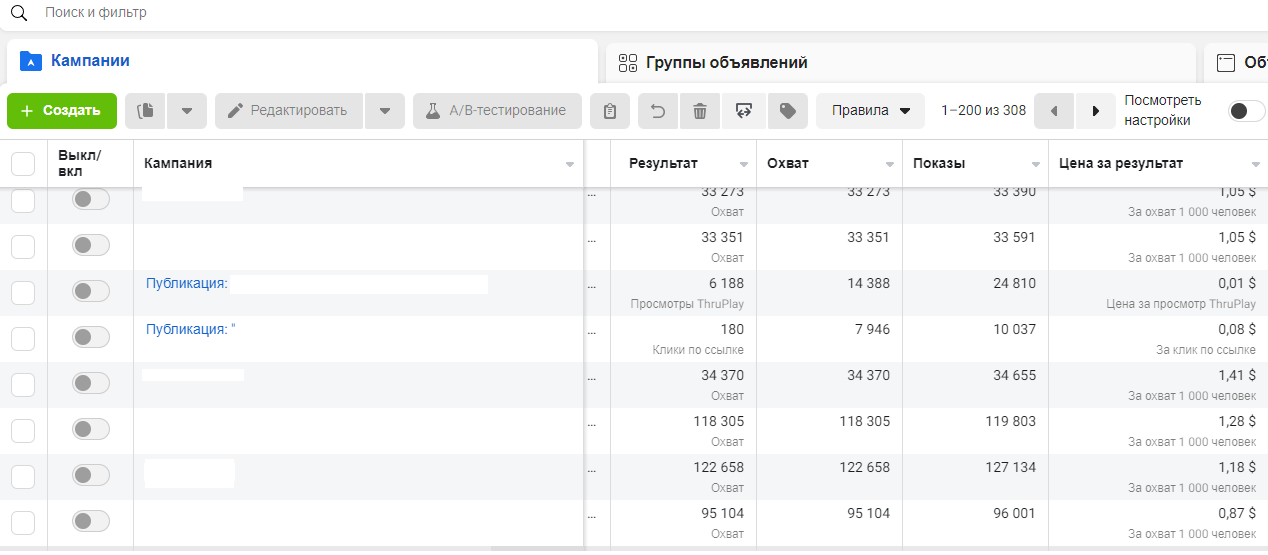Toggle the Посмотреть настройки switch

1246,111
